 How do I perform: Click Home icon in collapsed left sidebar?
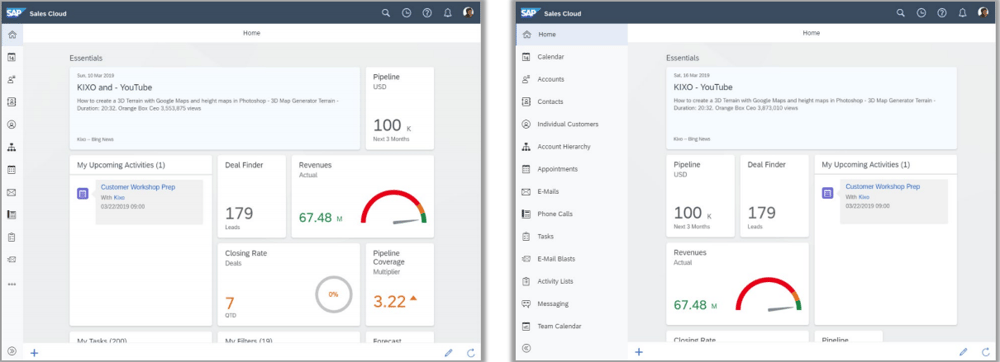coord(11,34)
